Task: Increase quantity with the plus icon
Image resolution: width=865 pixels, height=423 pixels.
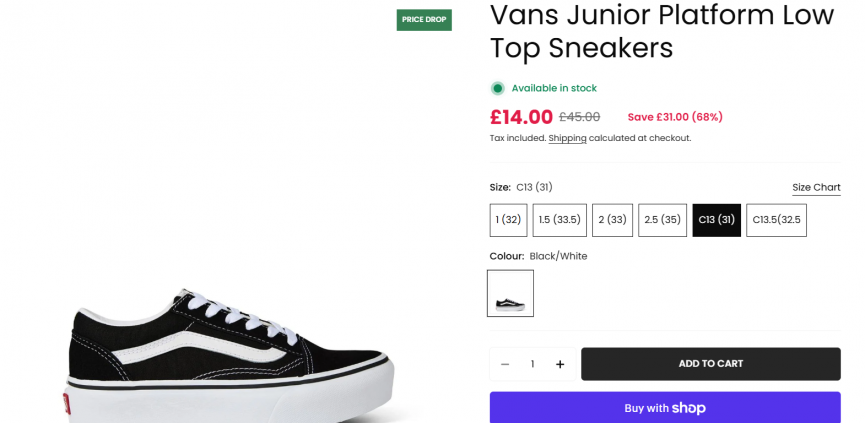Action: [560, 364]
